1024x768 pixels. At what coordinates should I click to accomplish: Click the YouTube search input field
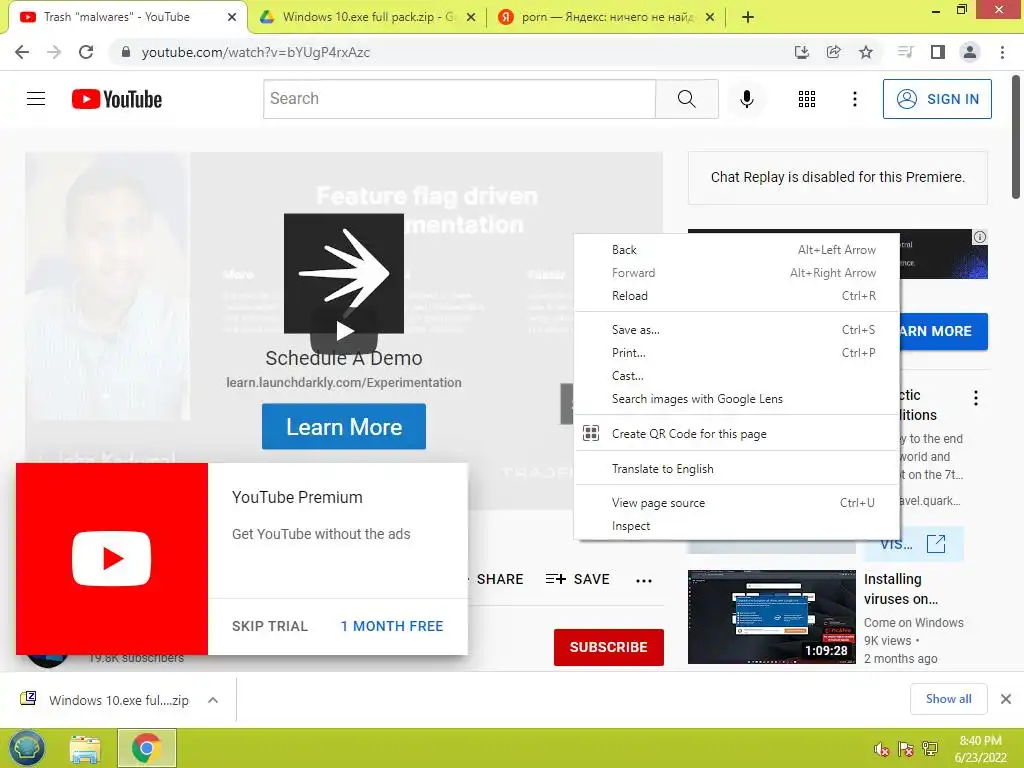point(460,99)
